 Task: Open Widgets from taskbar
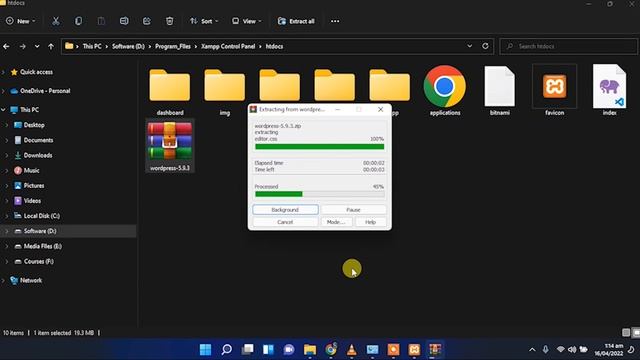tap(268, 349)
